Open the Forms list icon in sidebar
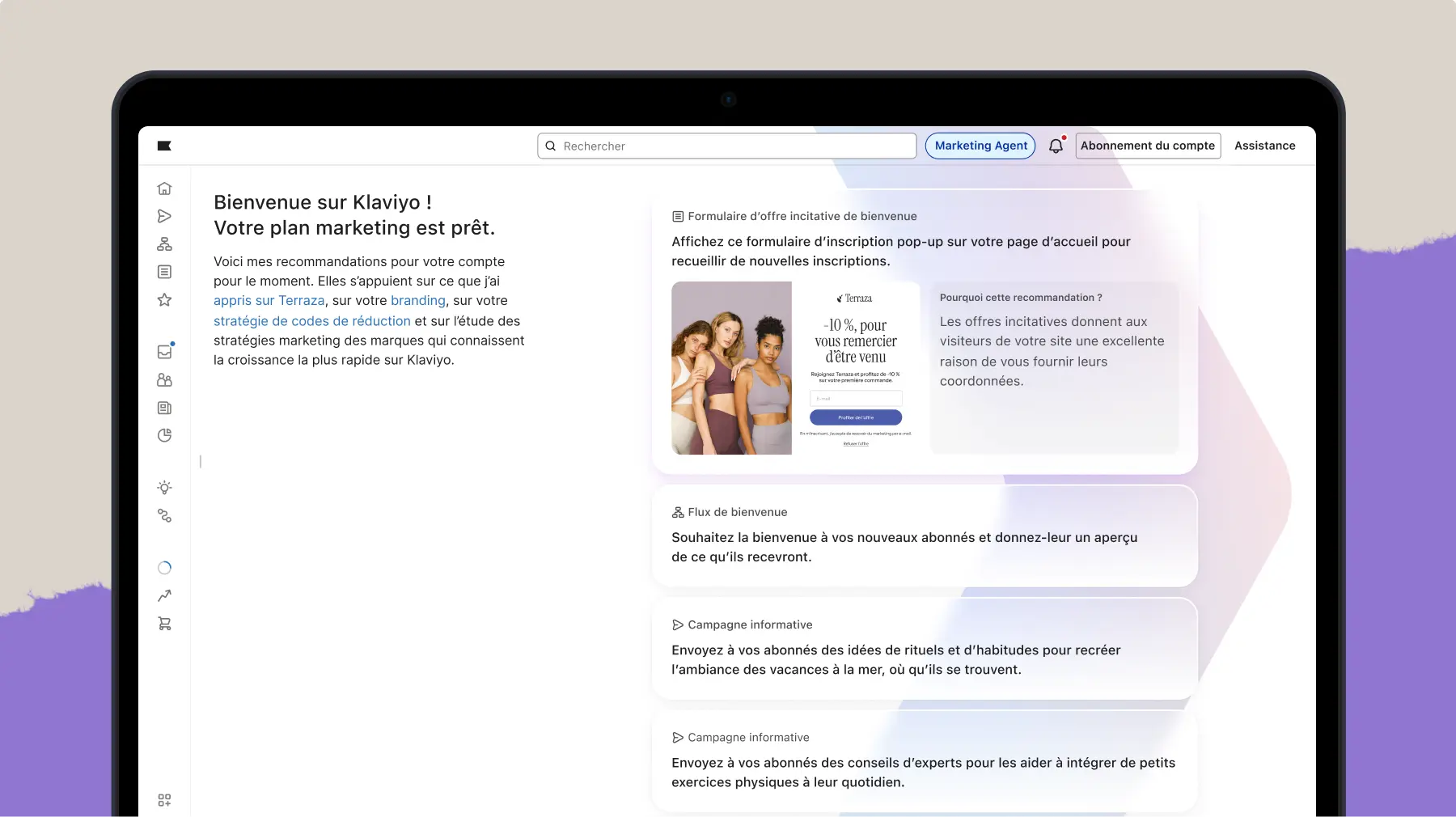 (164, 272)
